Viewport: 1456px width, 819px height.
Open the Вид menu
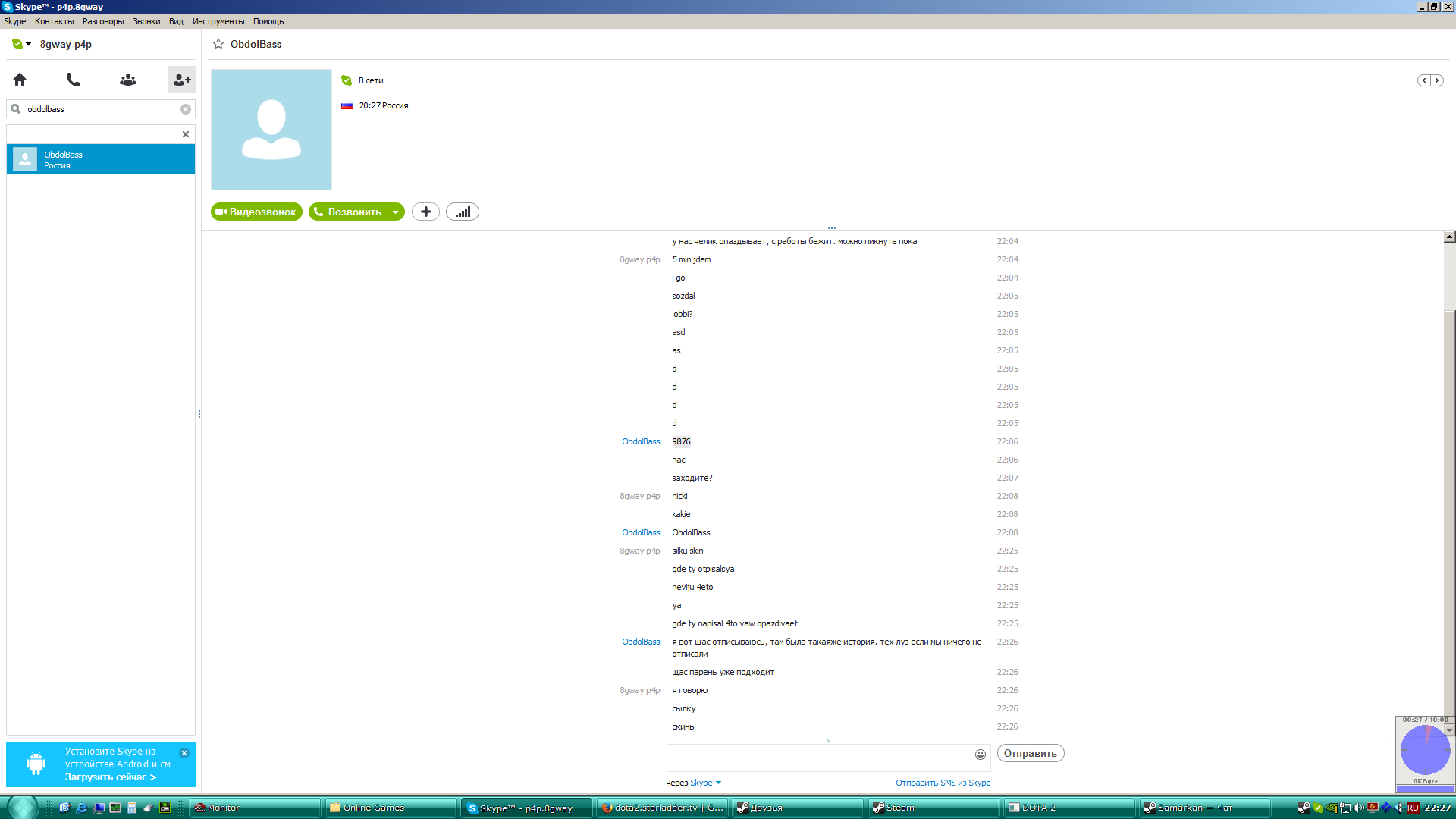(176, 21)
